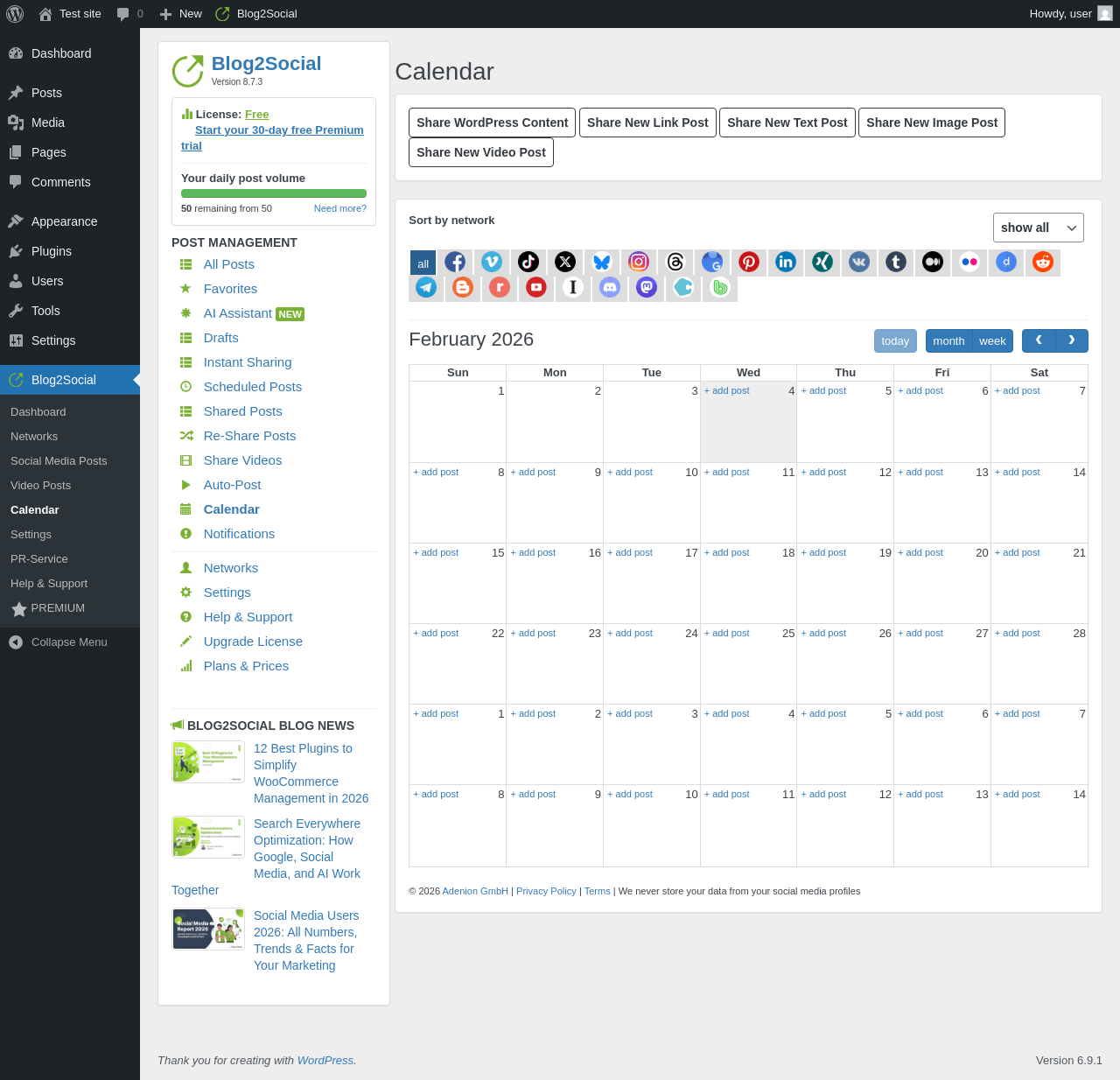The width and height of the screenshot is (1120, 1080).
Task: Go to next month in calendar
Action: coord(1072,340)
